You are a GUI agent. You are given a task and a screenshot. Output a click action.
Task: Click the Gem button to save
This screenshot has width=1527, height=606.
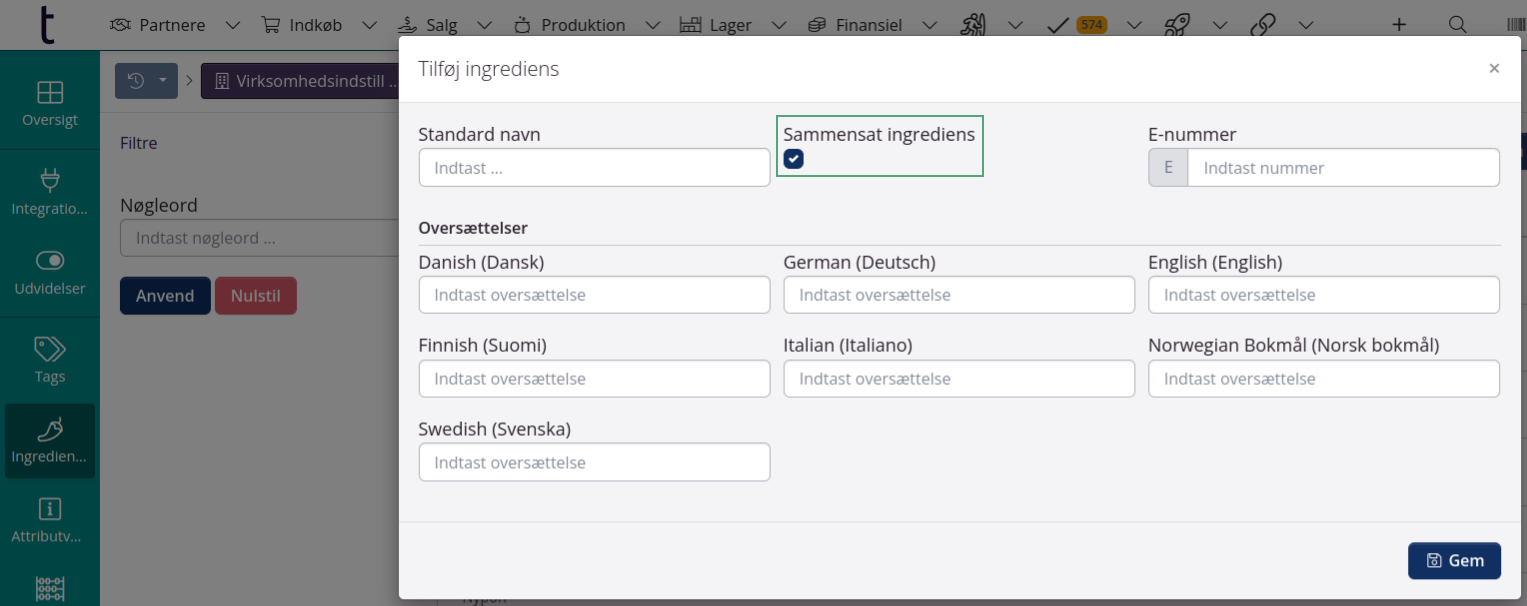tap(1454, 560)
